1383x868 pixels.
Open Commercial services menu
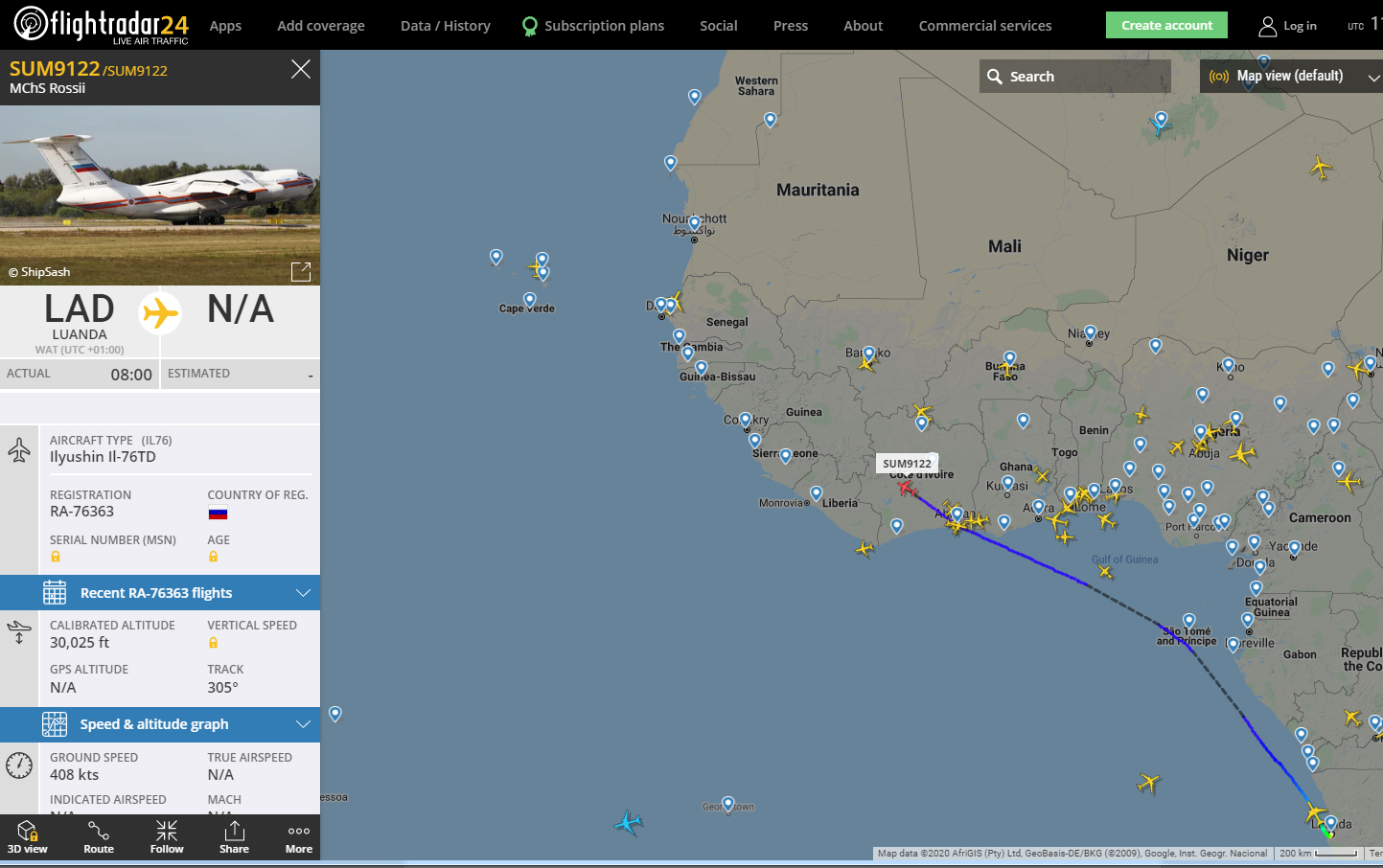985,26
